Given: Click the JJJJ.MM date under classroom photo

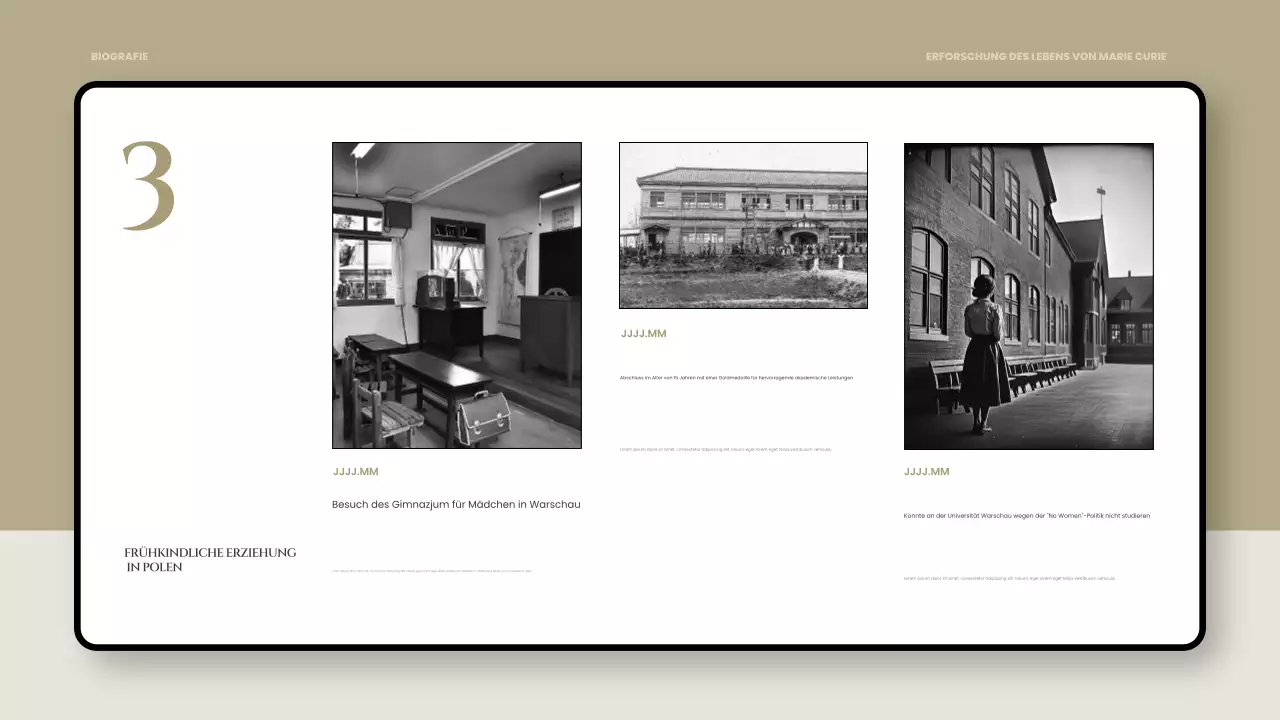Looking at the screenshot, I should (x=355, y=472).
